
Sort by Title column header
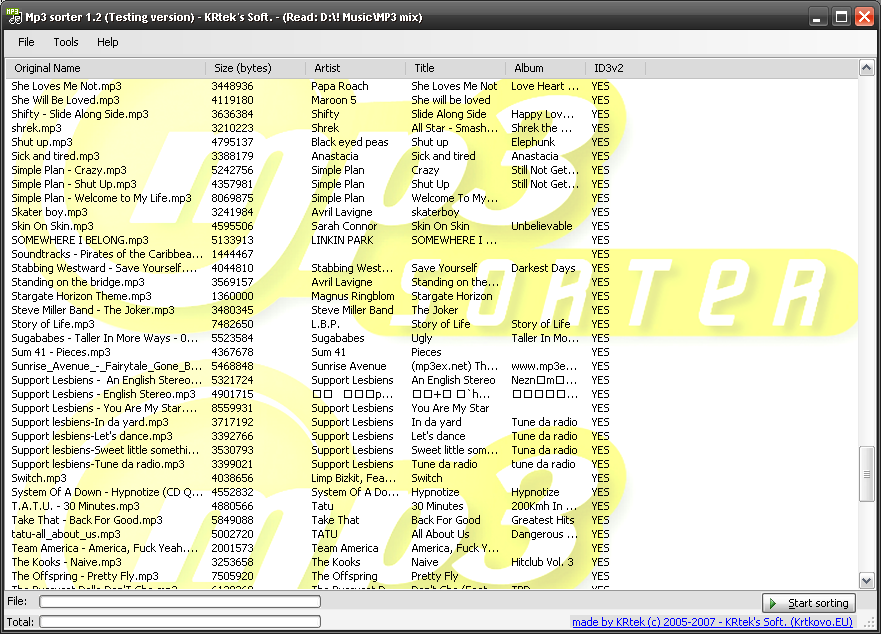click(456, 68)
